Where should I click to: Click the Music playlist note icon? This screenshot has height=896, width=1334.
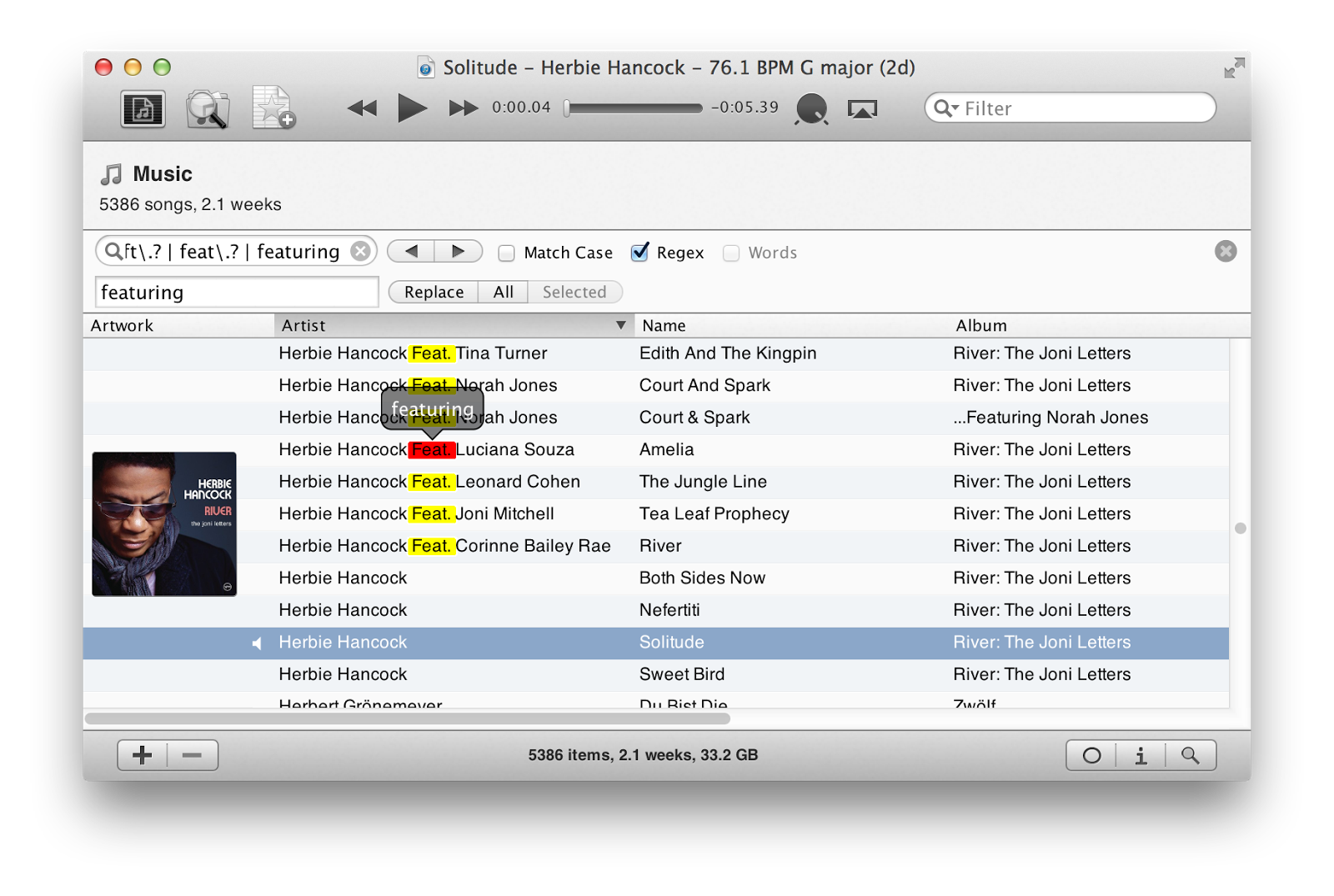pyautogui.click(x=111, y=174)
